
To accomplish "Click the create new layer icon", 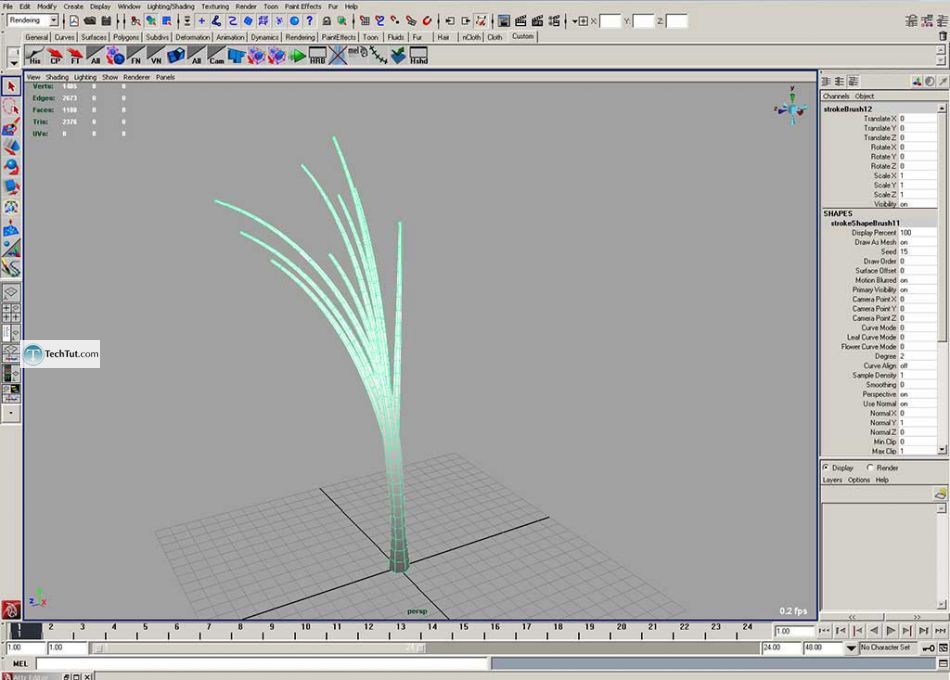I will [x=940, y=494].
